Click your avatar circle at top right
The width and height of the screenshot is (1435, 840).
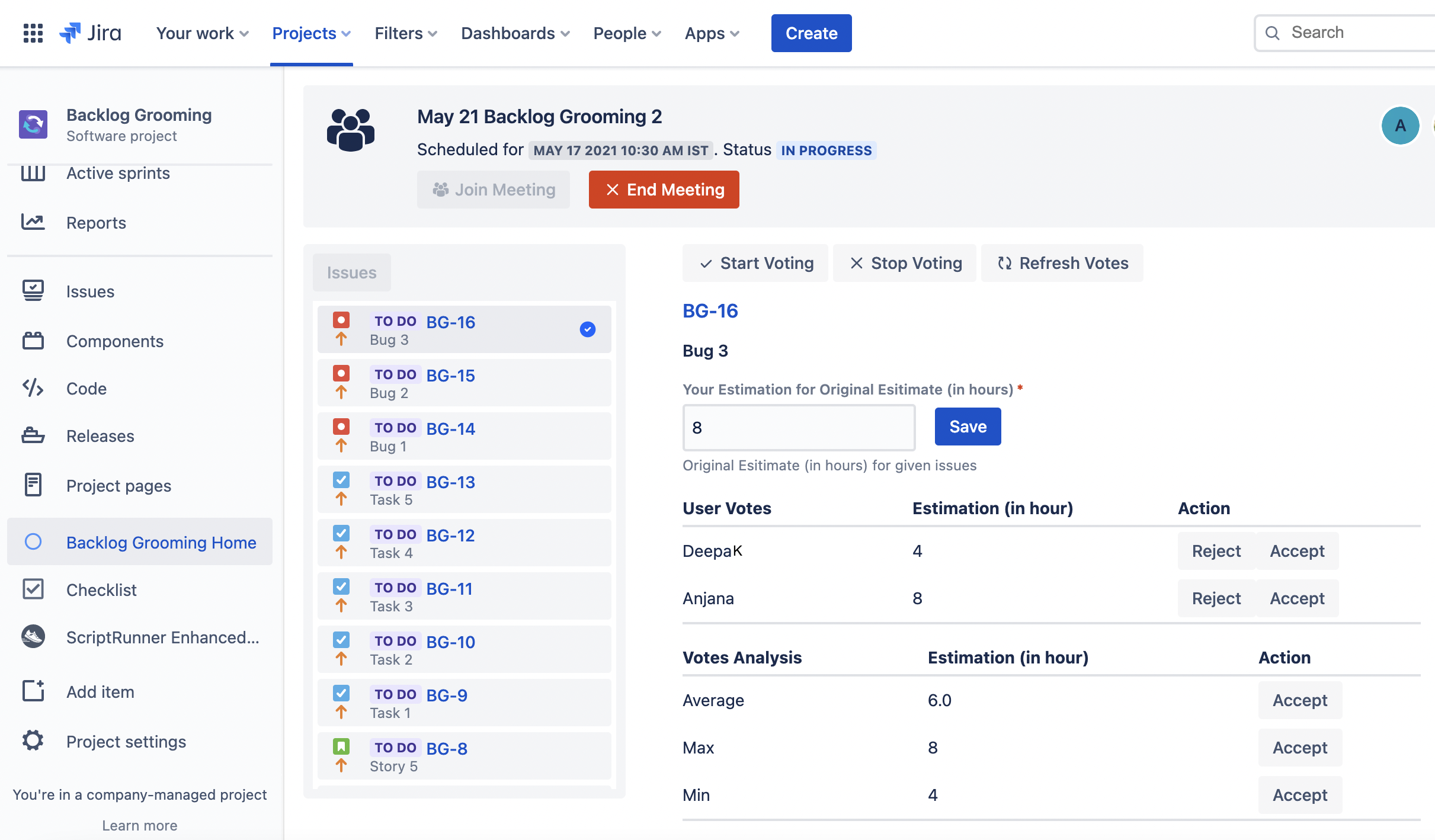pos(1400,125)
